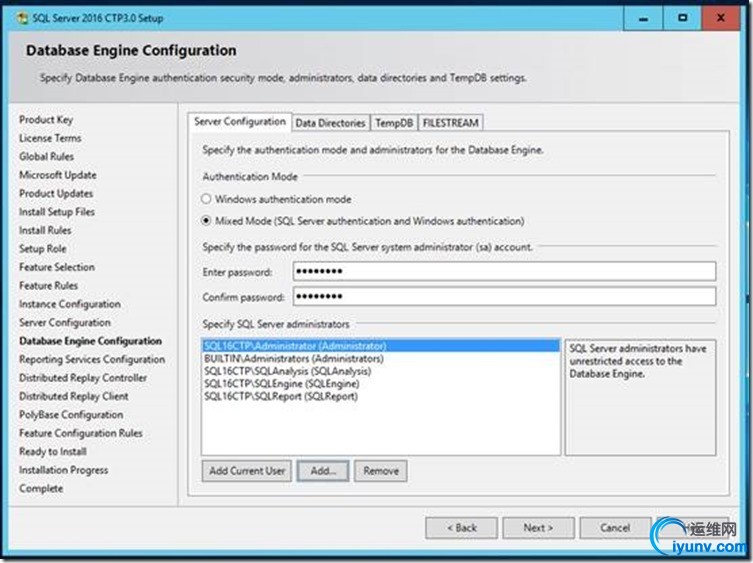The width and height of the screenshot is (753, 563).
Task: Minimize the SQL Server Setup window
Action: pyautogui.click(x=644, y=18)
